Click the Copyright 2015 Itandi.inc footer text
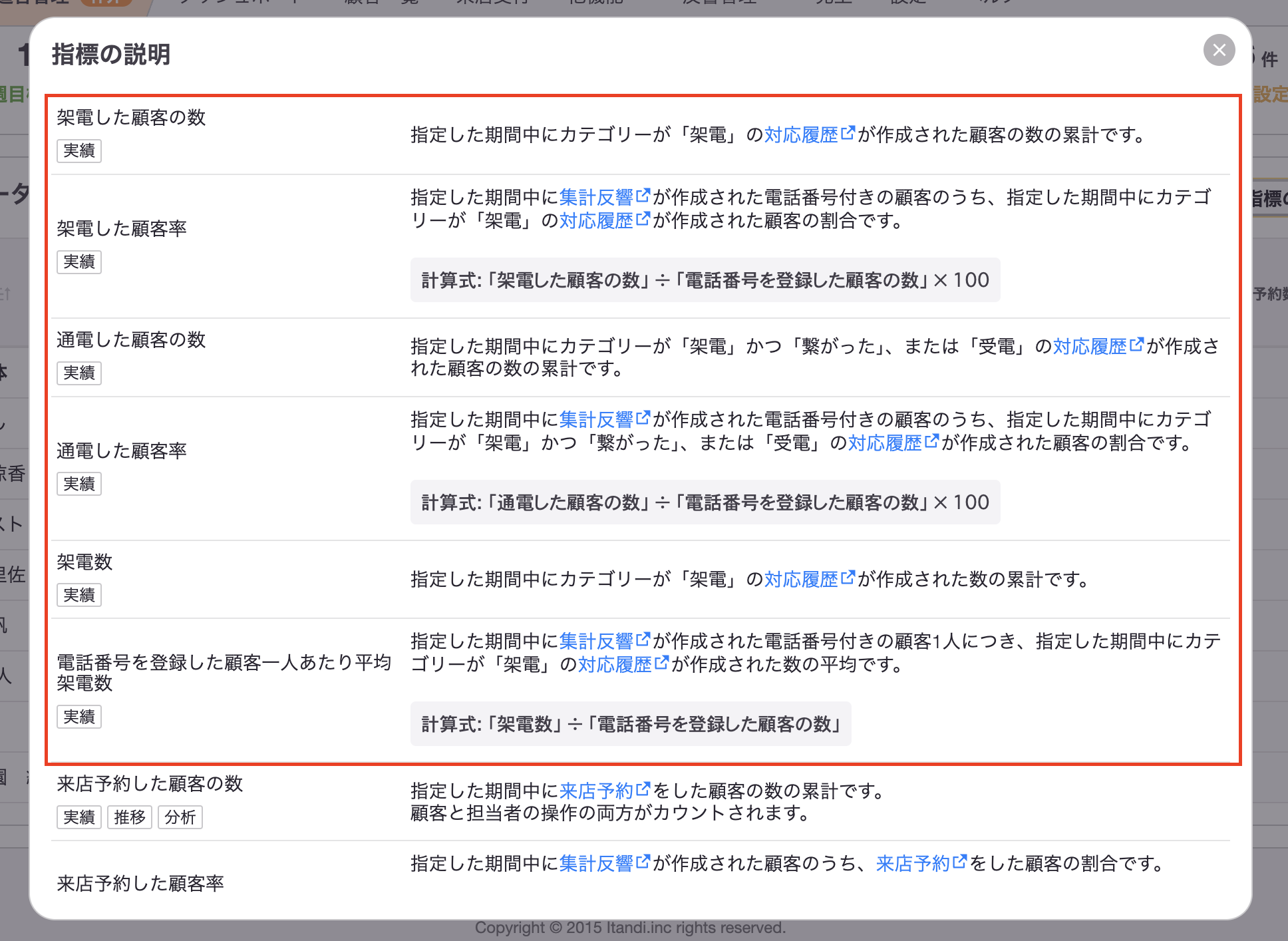The width and height of the screenshot is (1288, 941). click(x=630, y=928)
